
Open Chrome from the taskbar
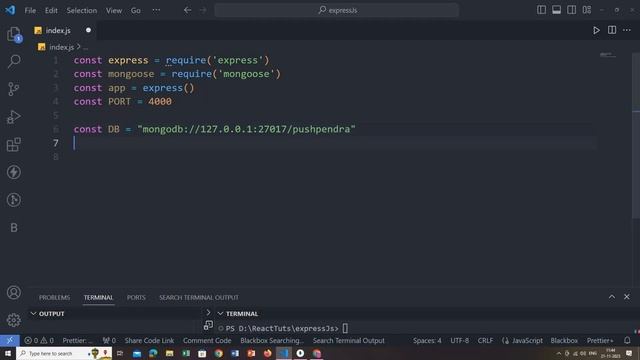pos(218,353)
